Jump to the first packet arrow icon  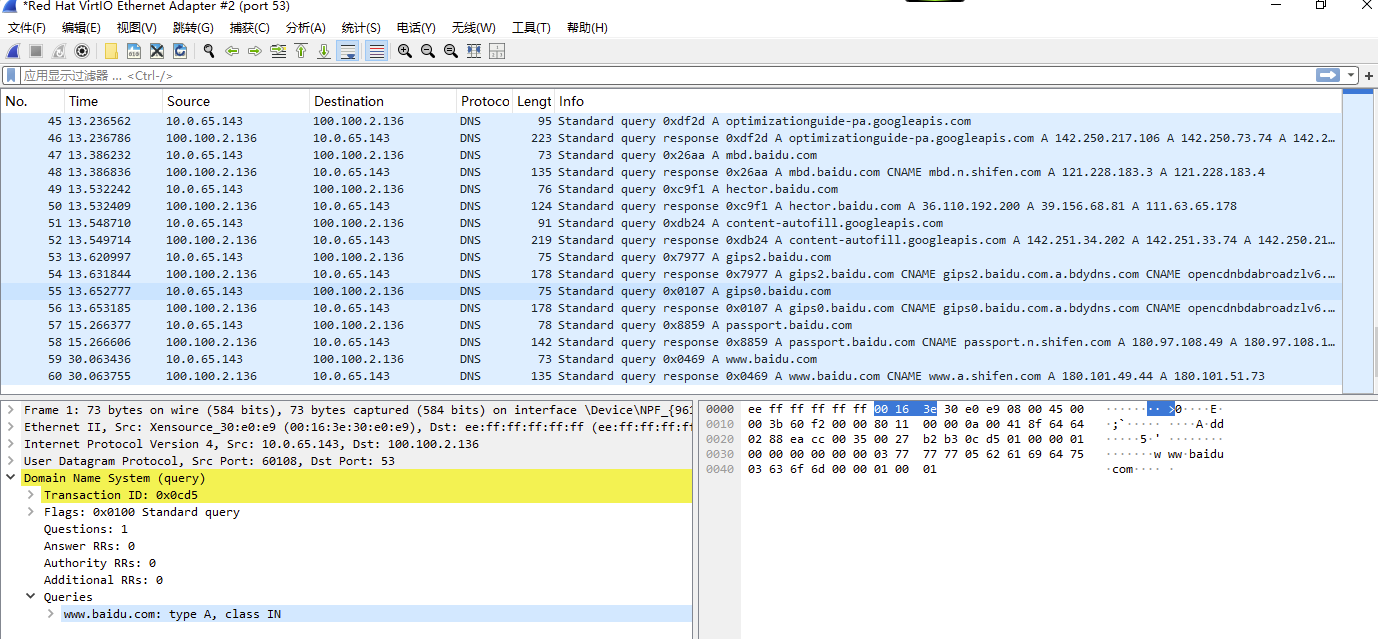300,51
